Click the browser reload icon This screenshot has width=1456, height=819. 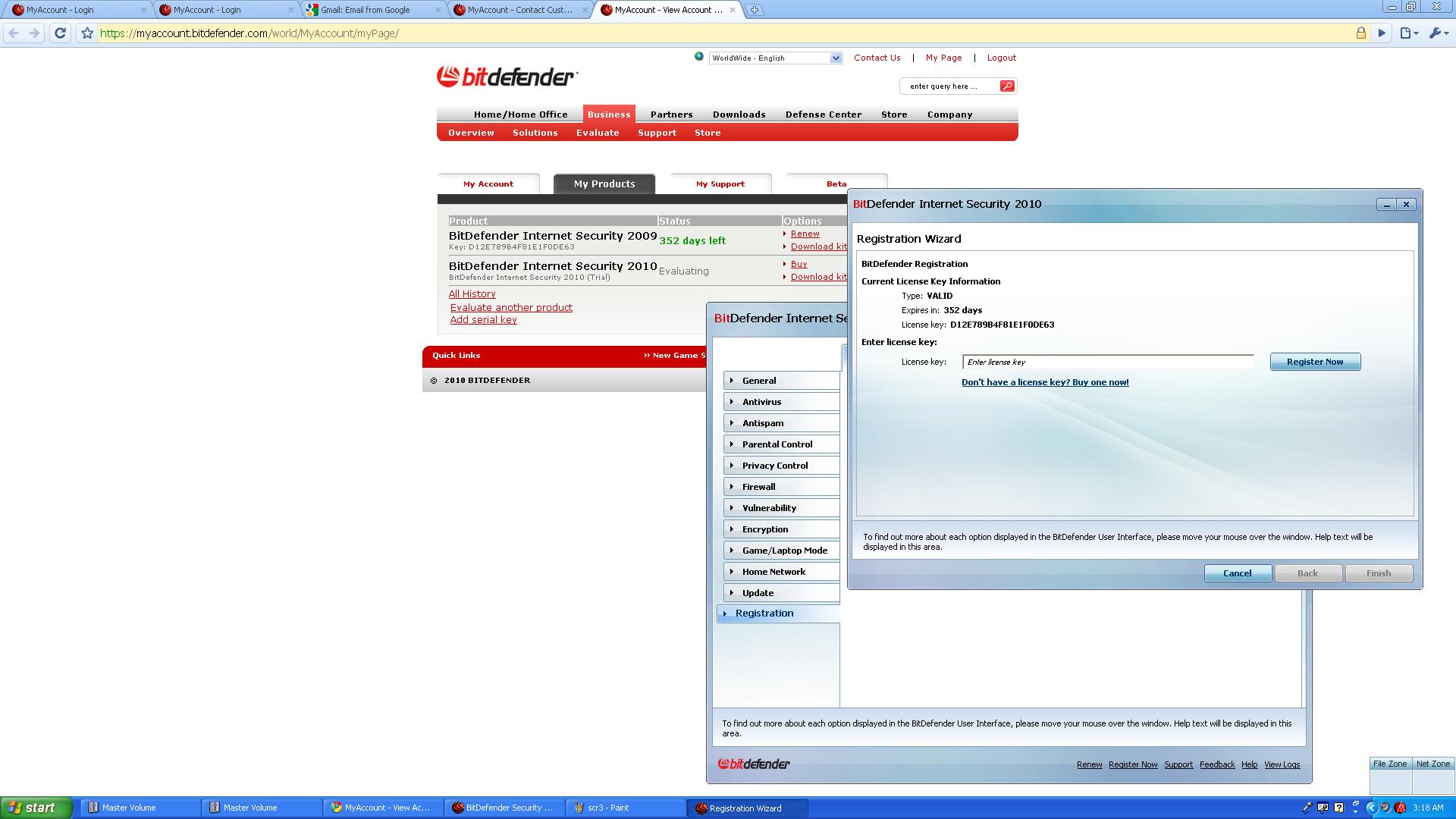[61, 33]
